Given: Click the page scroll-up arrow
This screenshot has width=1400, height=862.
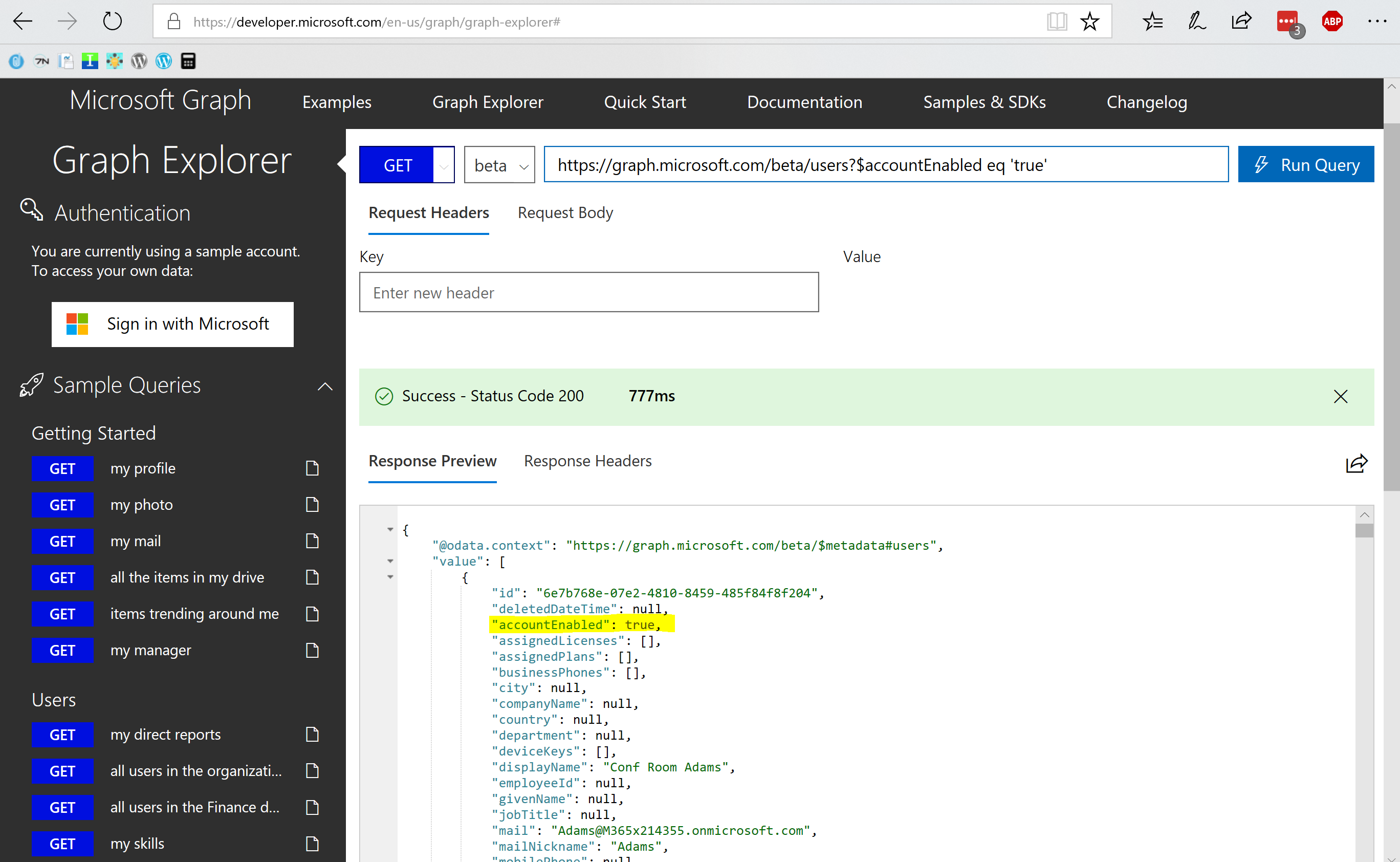Looking at the screenshot, I should pos(1391,87).
